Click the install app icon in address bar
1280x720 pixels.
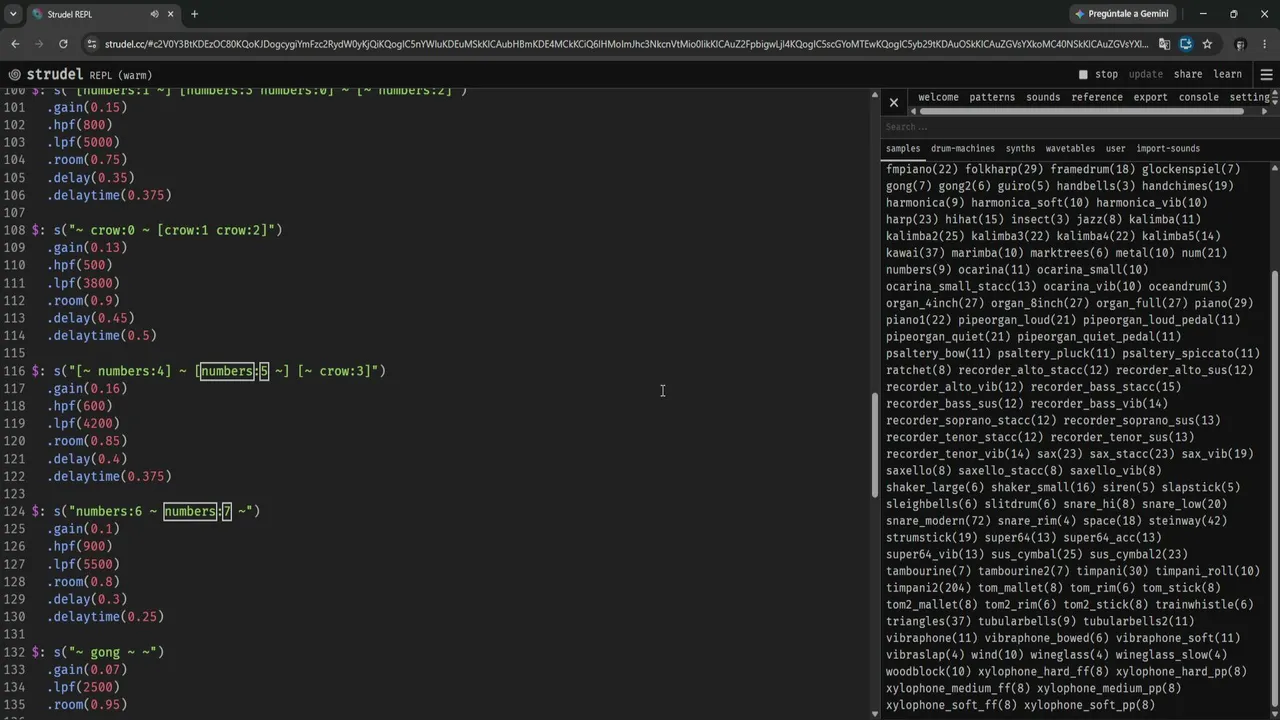coord(1186,44)
